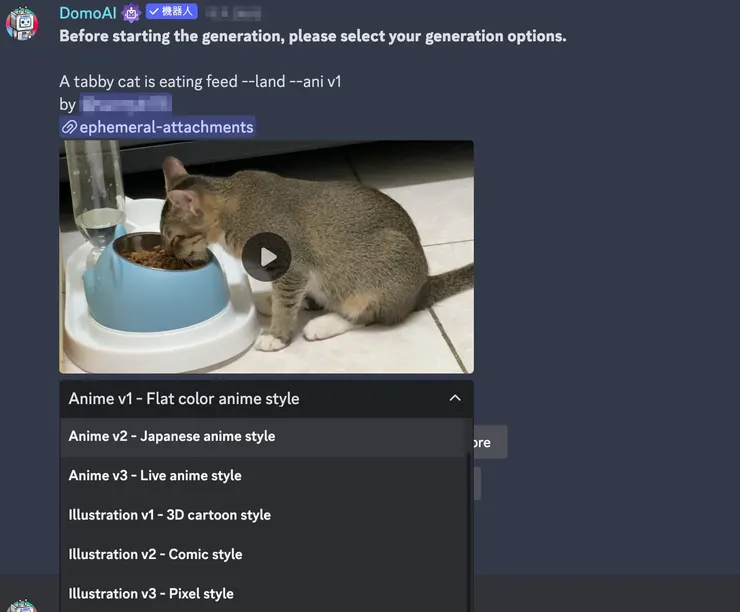Click the Anime v1 Flat color dropdown header
Image resolution: width=740 pixels, height=612 pixels.
pyautogui.click(x=266, y=399)
